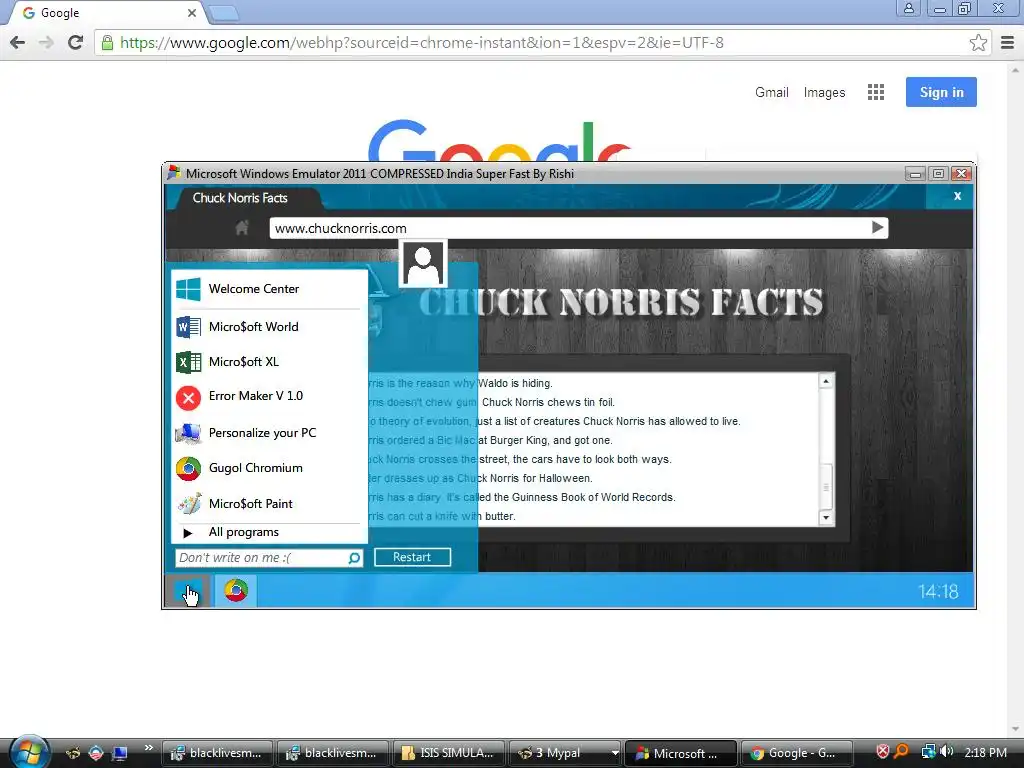Click the Chuck Norris chews tin foil line
1024x768 pixels.
click(x=548, y=402)
